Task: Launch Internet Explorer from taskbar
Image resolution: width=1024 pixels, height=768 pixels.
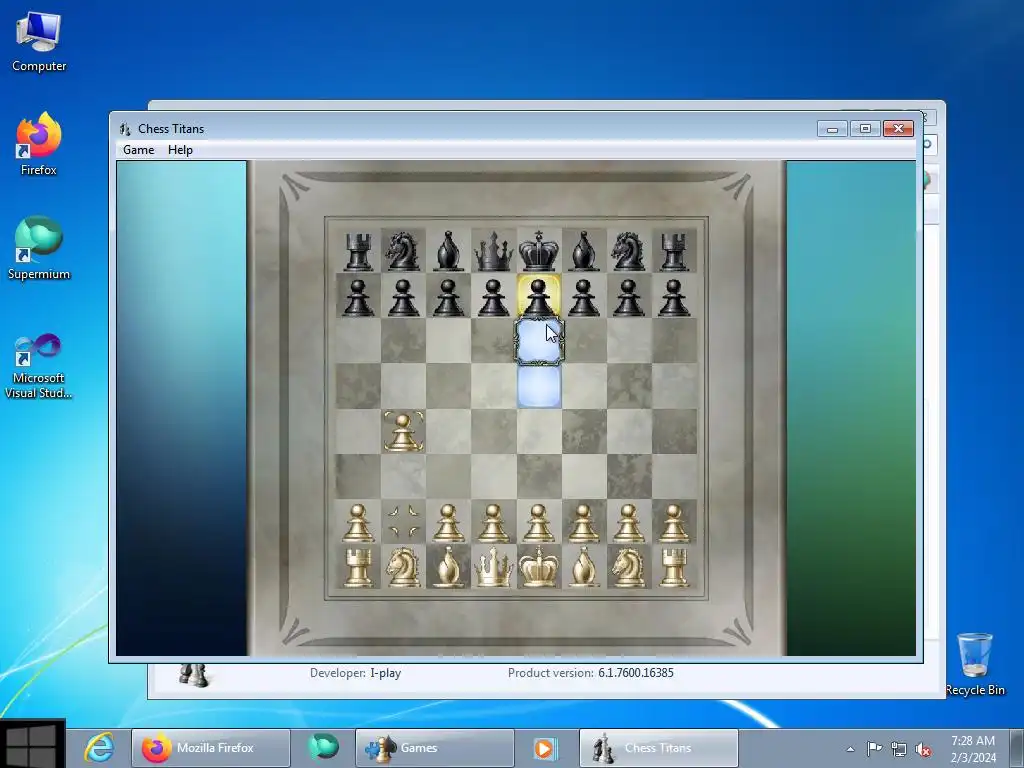Action: (99, 748)
